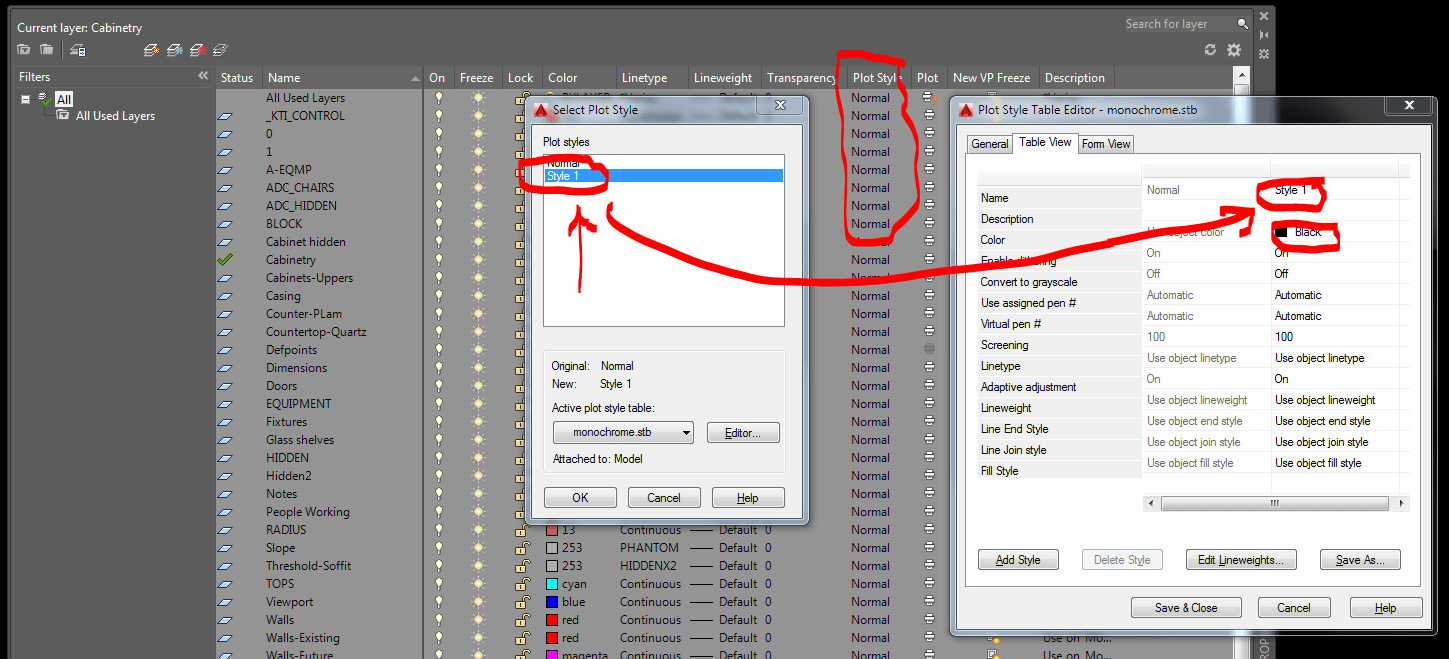The height and width of the screenshot is (659, 1449).
Task: Click the Delete Layer icon
Action: point(198,50)
